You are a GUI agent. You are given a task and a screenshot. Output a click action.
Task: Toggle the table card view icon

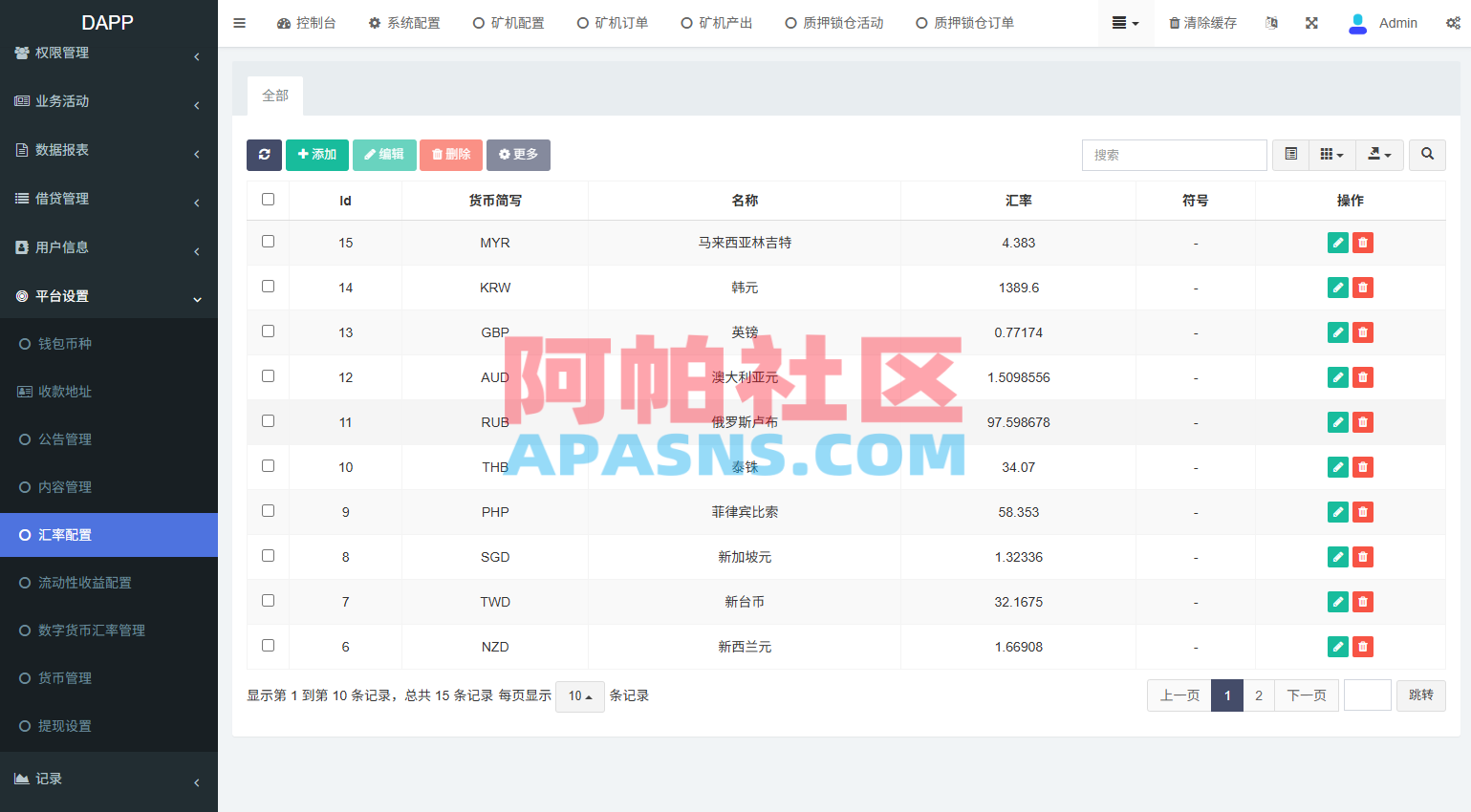pyautogui.click(x=1290, y=155)
